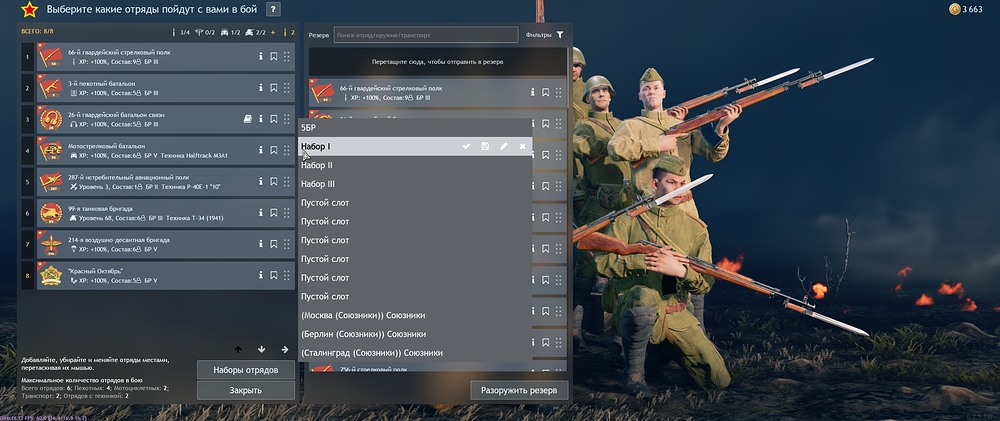The image size is (1000, 421).
Task: Open info for 214-я воздушно-десантная бригада
Action: [x=261, y=244]
